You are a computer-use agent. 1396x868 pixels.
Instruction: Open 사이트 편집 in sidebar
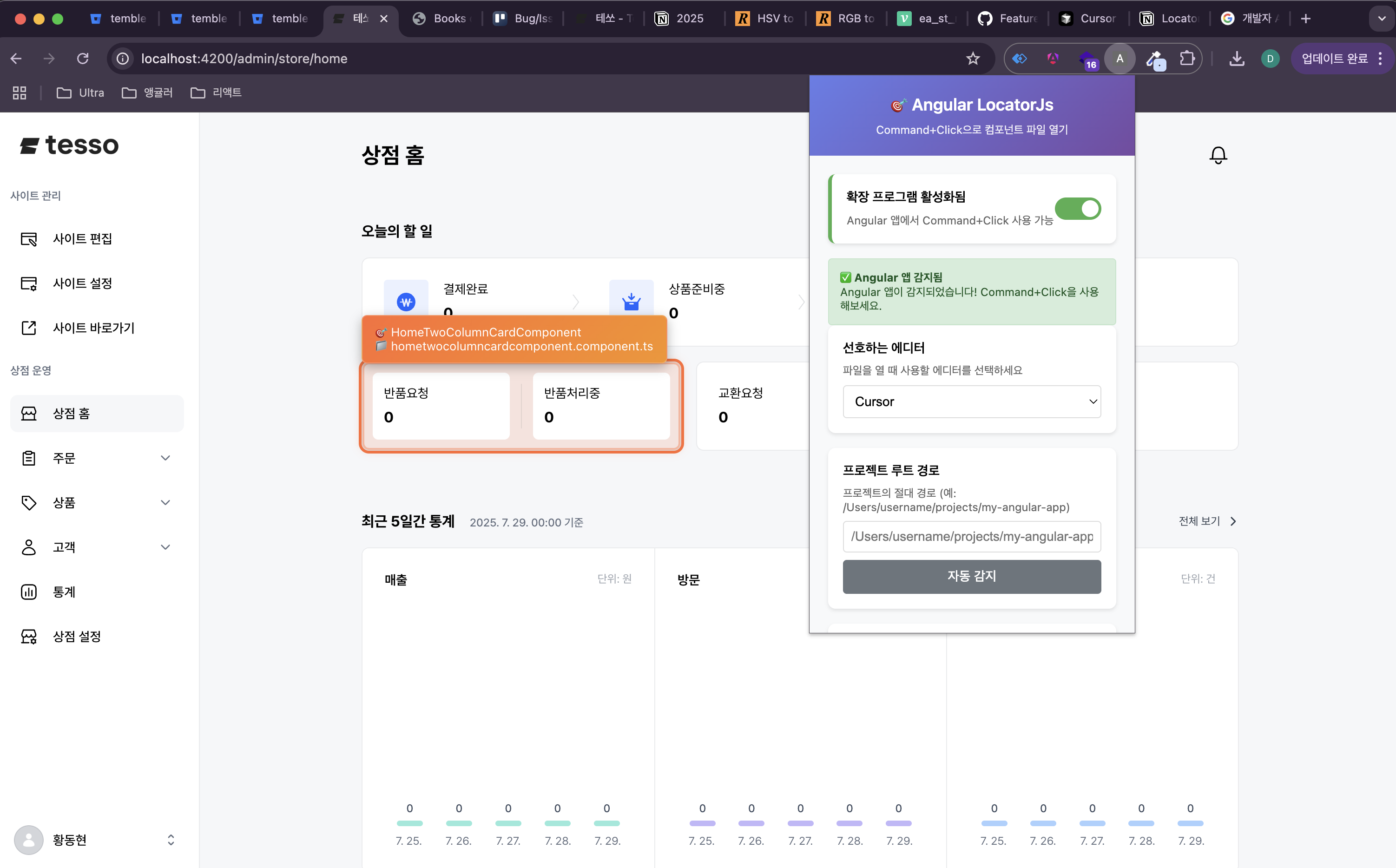(82, 239)
